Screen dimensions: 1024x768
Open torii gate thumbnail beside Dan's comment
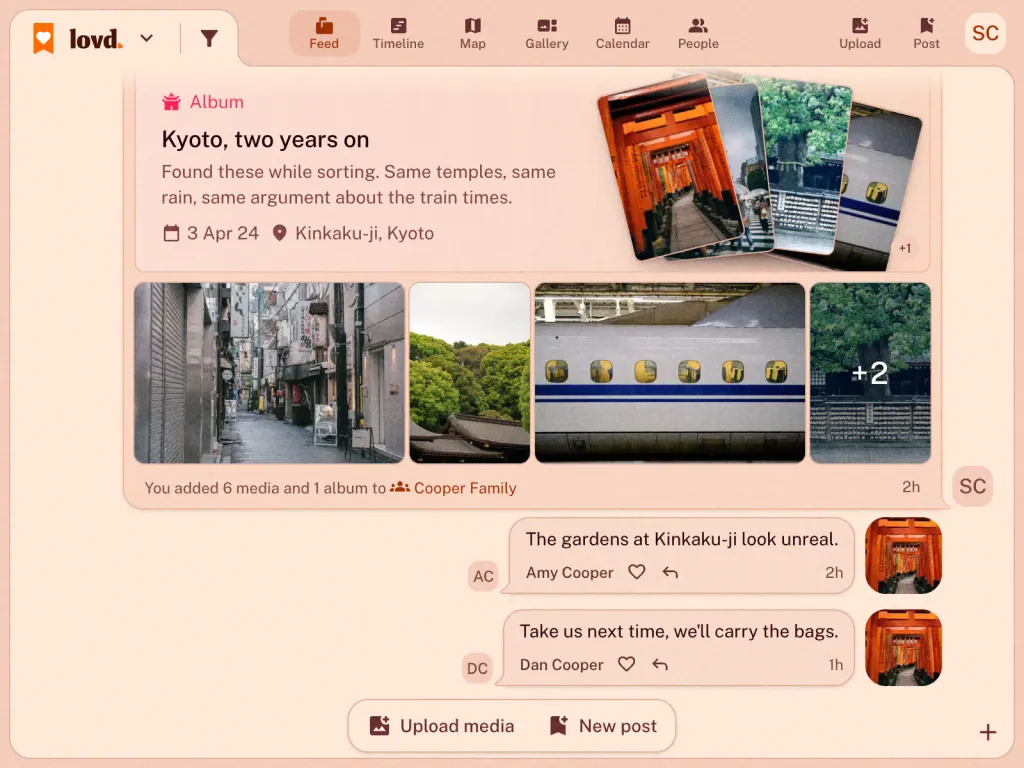tap(903, 648)
